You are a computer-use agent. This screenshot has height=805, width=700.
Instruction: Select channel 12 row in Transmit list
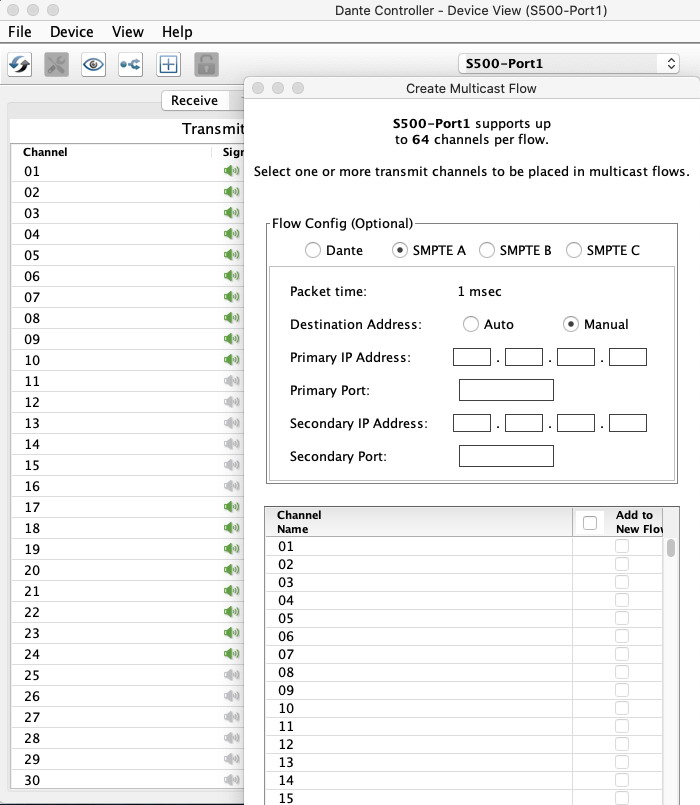pyautogui.click(x=127, y=402)
